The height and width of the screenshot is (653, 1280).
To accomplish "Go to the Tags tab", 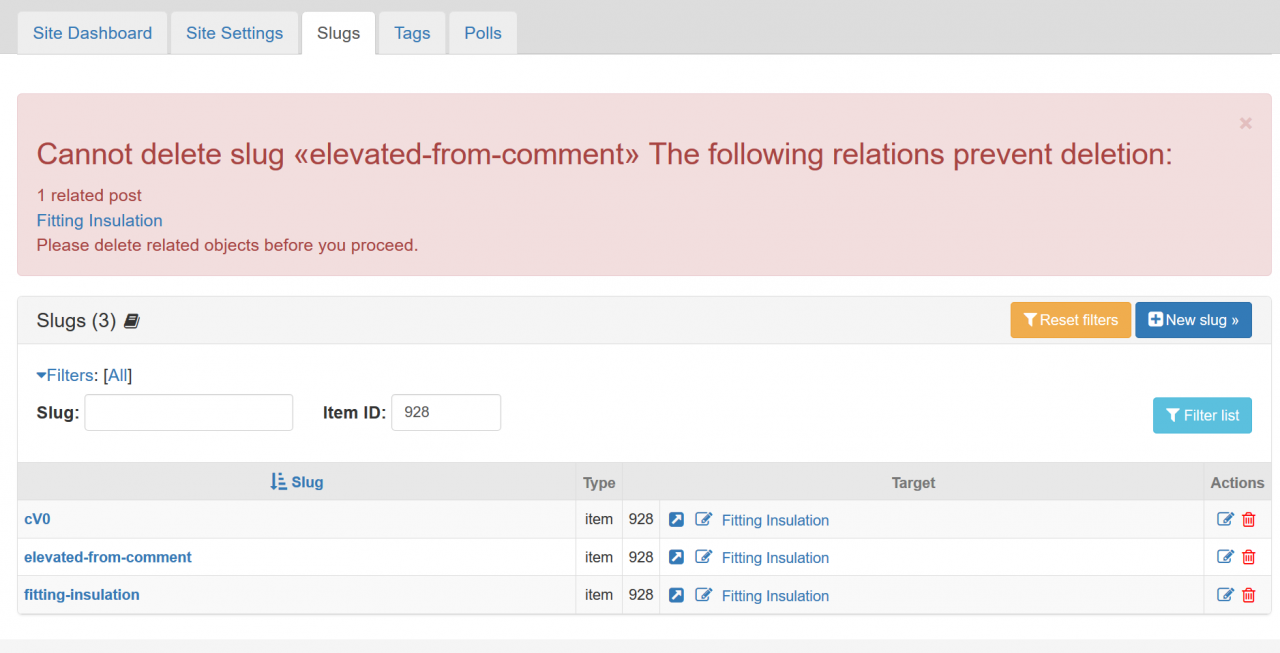I will (x=412, y=33).
